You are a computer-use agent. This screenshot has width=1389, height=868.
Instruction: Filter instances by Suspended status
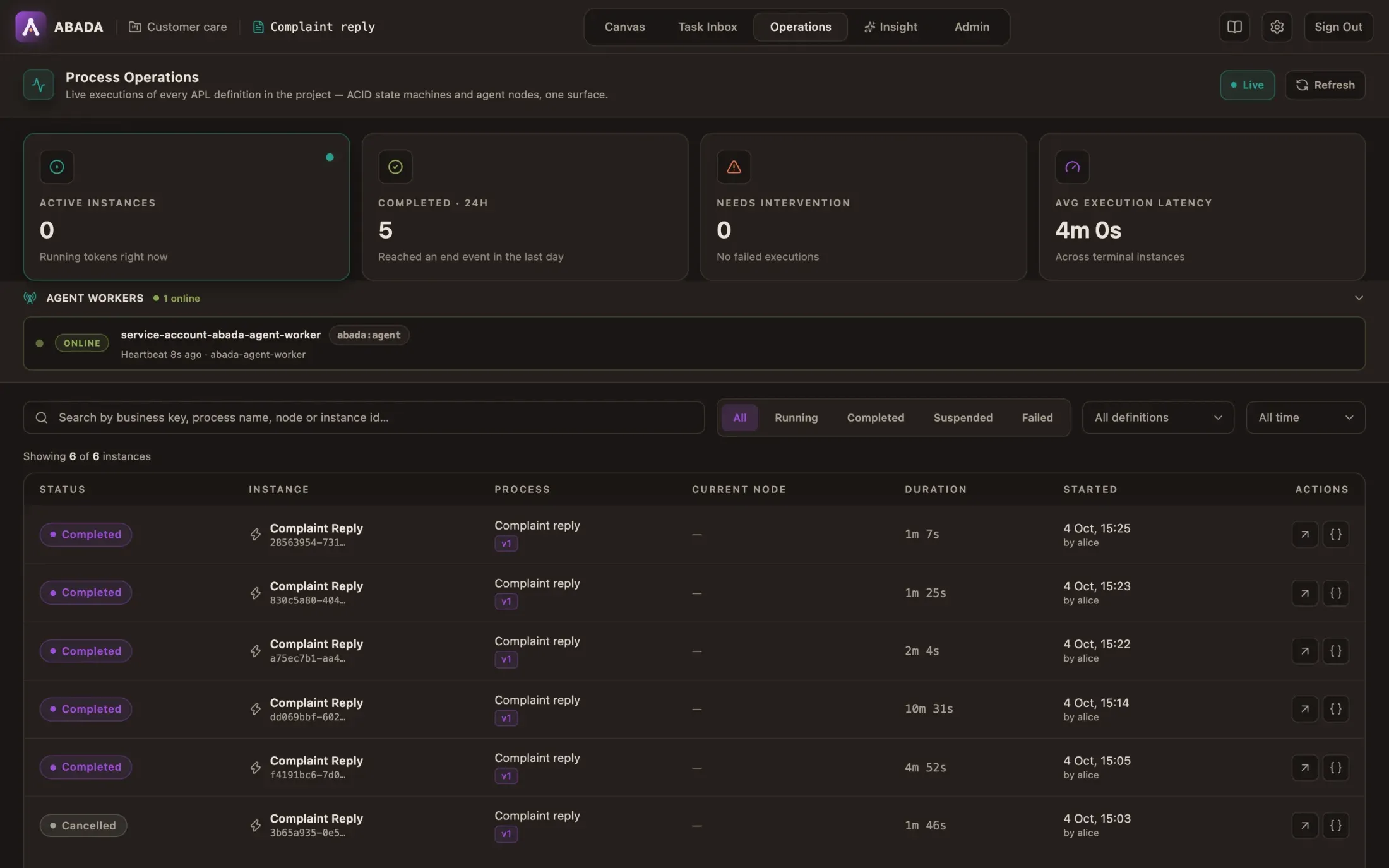tap(962, 417)
